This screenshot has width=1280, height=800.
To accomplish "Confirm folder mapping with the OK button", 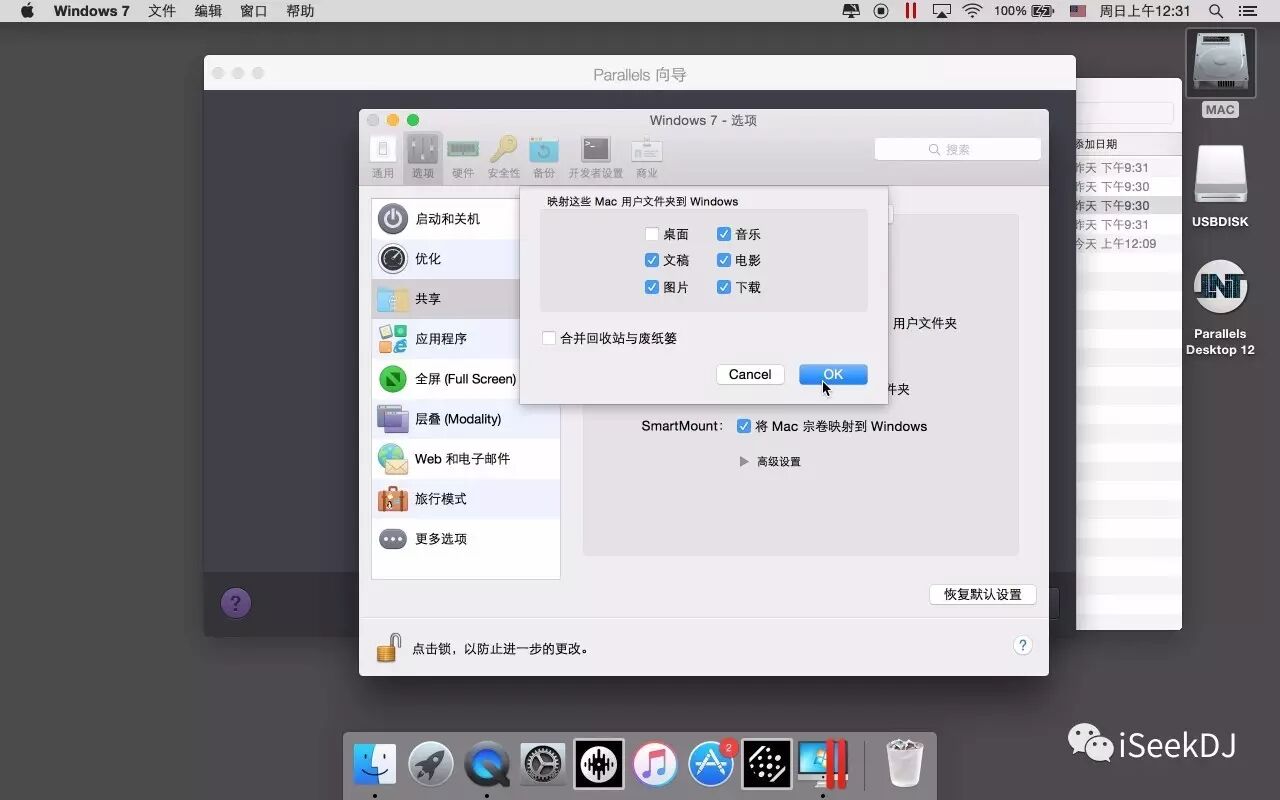I will pyautogui.click(x=833, y=374).
